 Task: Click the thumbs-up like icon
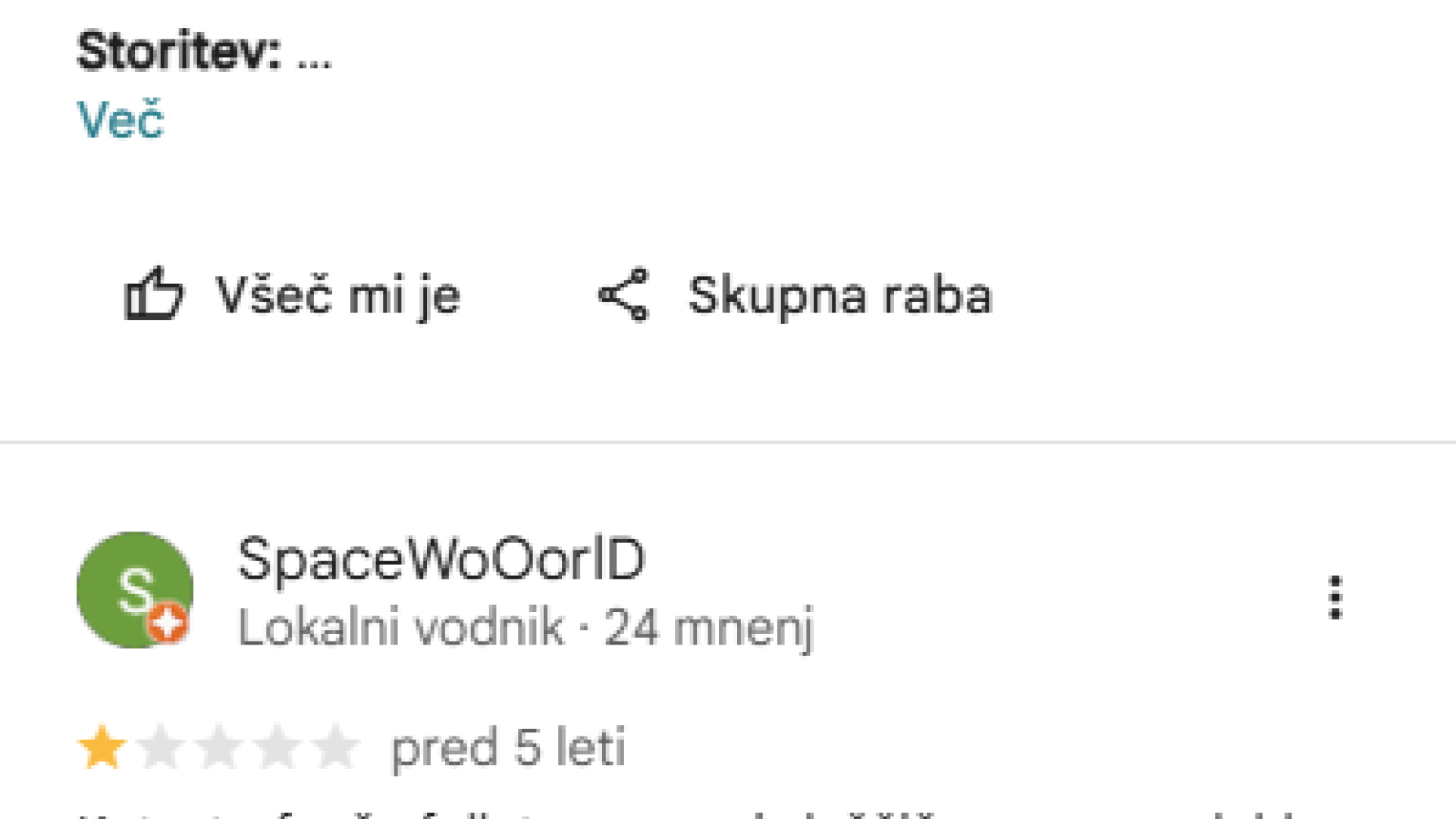click(154, 293)
